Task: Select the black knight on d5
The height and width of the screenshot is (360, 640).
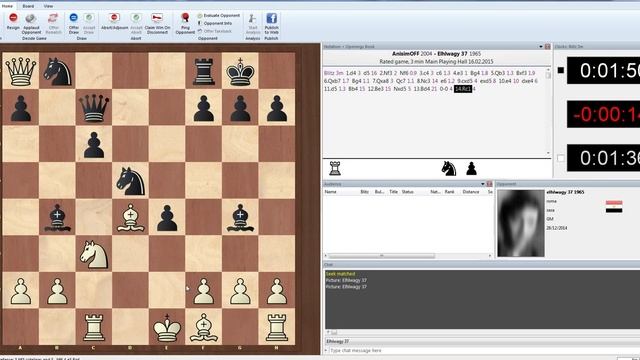Action: tap(131, 180)
